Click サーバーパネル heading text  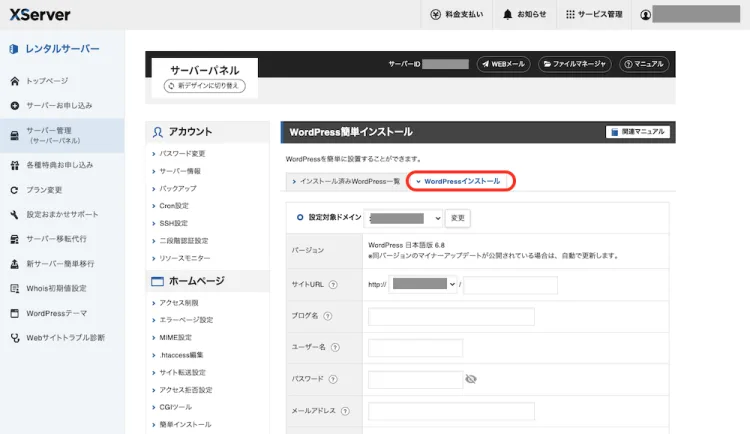click(x=205, y=70)
